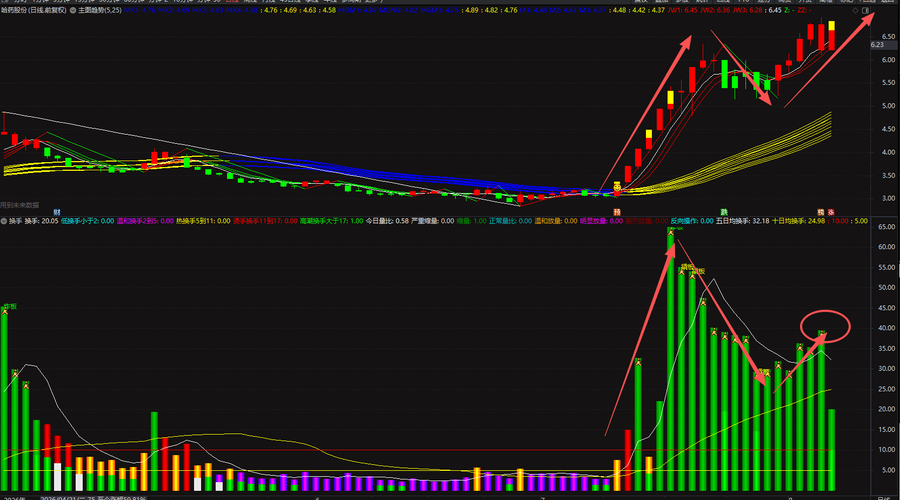Screen dimensions: 900x500
Task: Click 反向操作: 0.00 readout
Action: [x=692, y=221]
